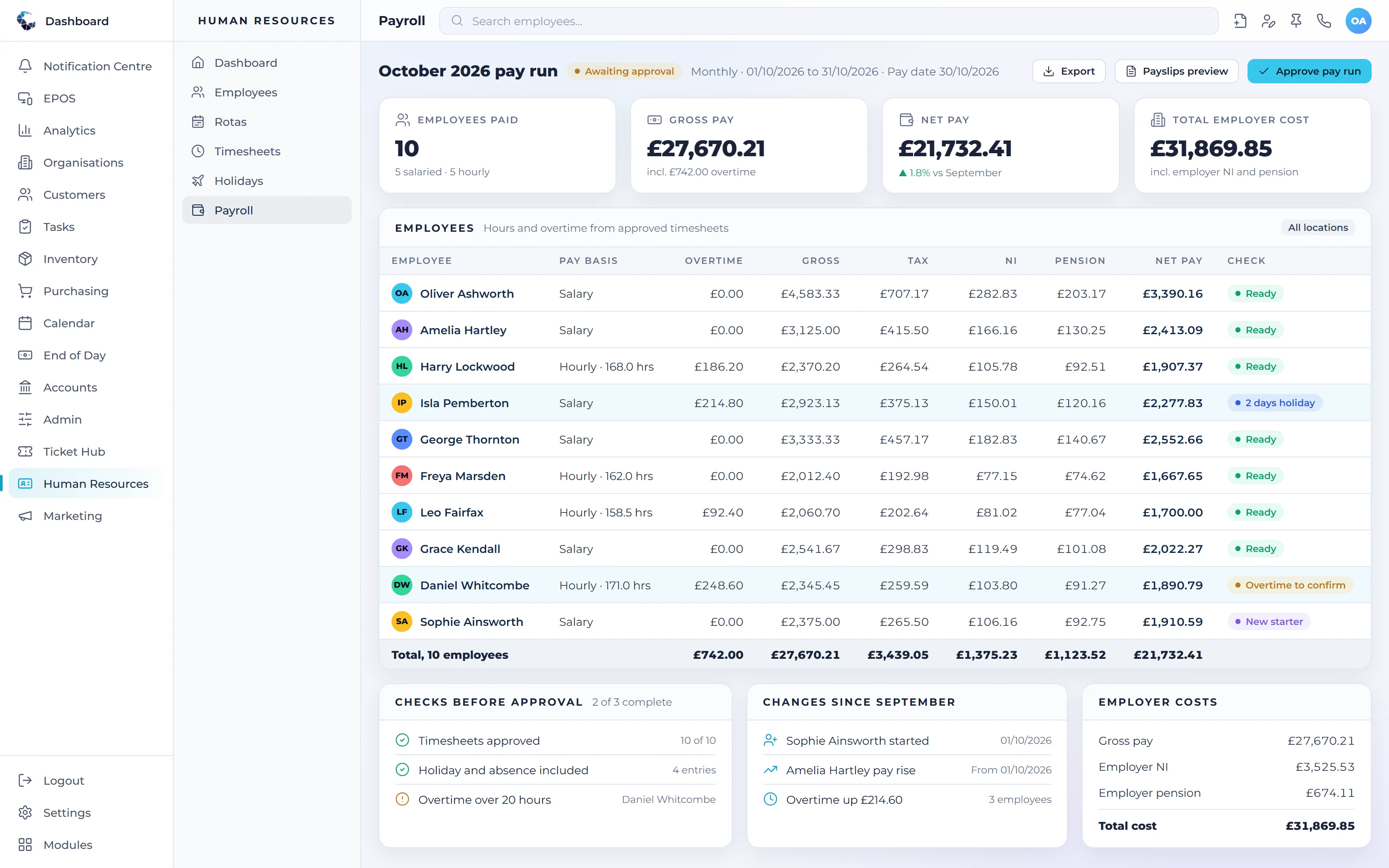
Task: Click the Overtime over 20 hours check
Action: 556,800
